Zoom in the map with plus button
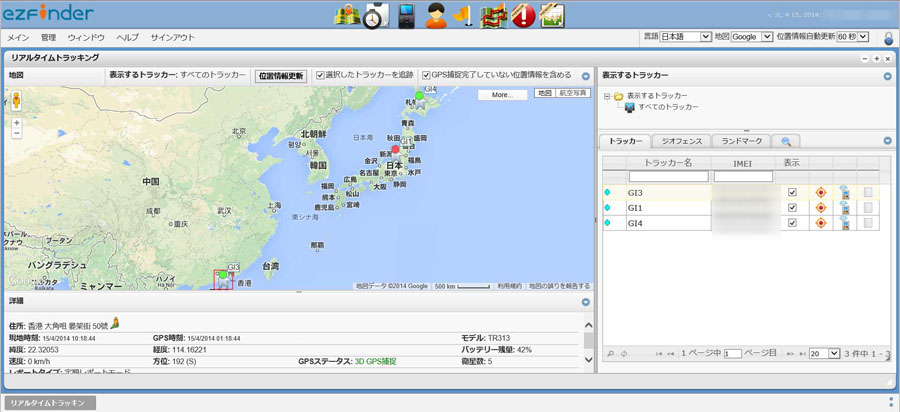Screen dimensions: 900x412 point(17,123)
